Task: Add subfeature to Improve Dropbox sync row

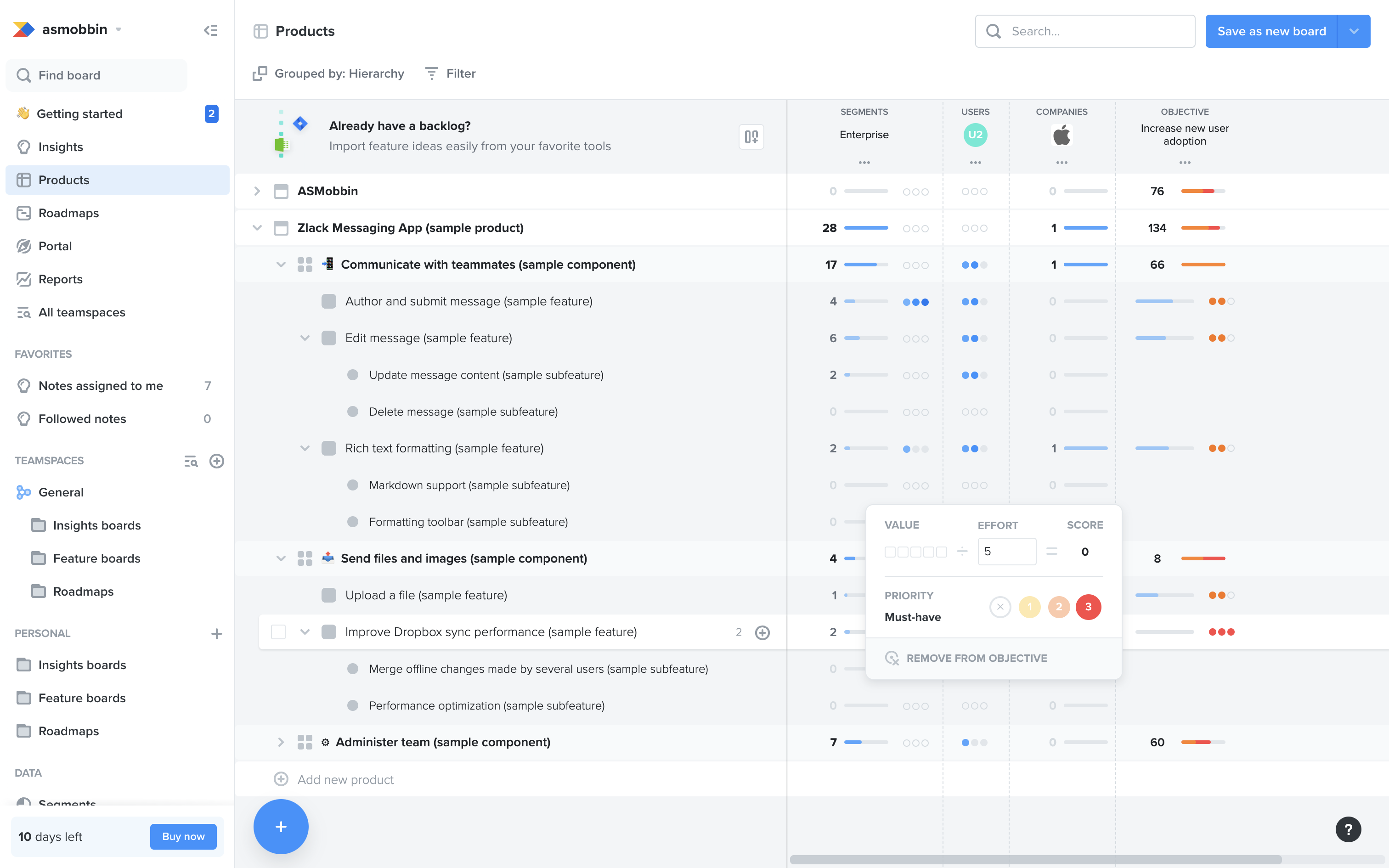Action: coord(762,632)
